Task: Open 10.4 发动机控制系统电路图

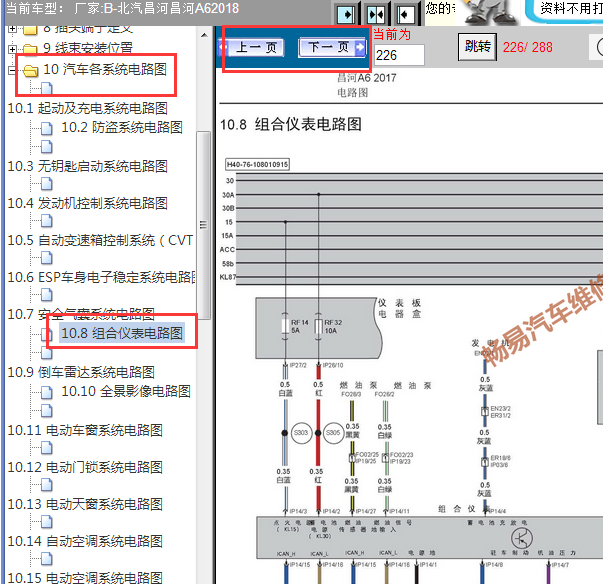Action: pyautogui.click(x=87, y=203)
